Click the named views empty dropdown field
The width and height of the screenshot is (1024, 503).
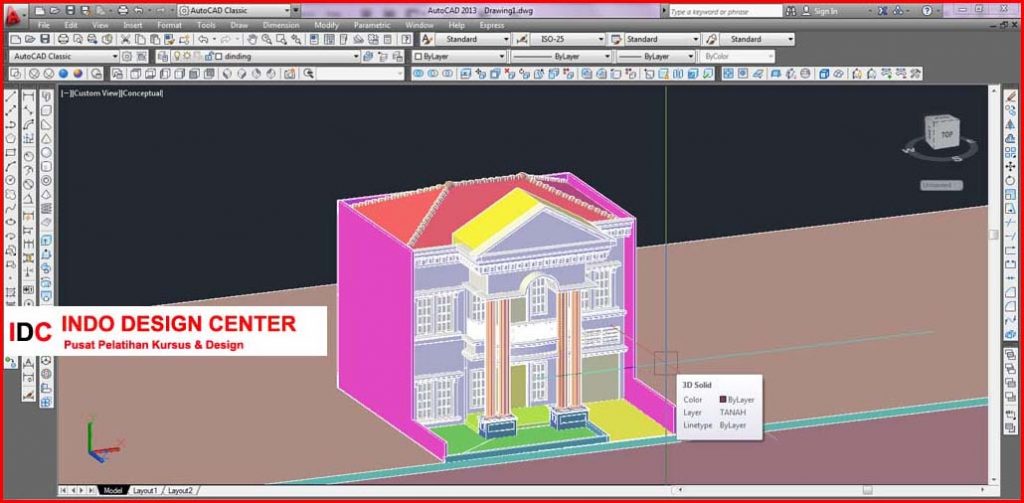[x=362, y=74]
